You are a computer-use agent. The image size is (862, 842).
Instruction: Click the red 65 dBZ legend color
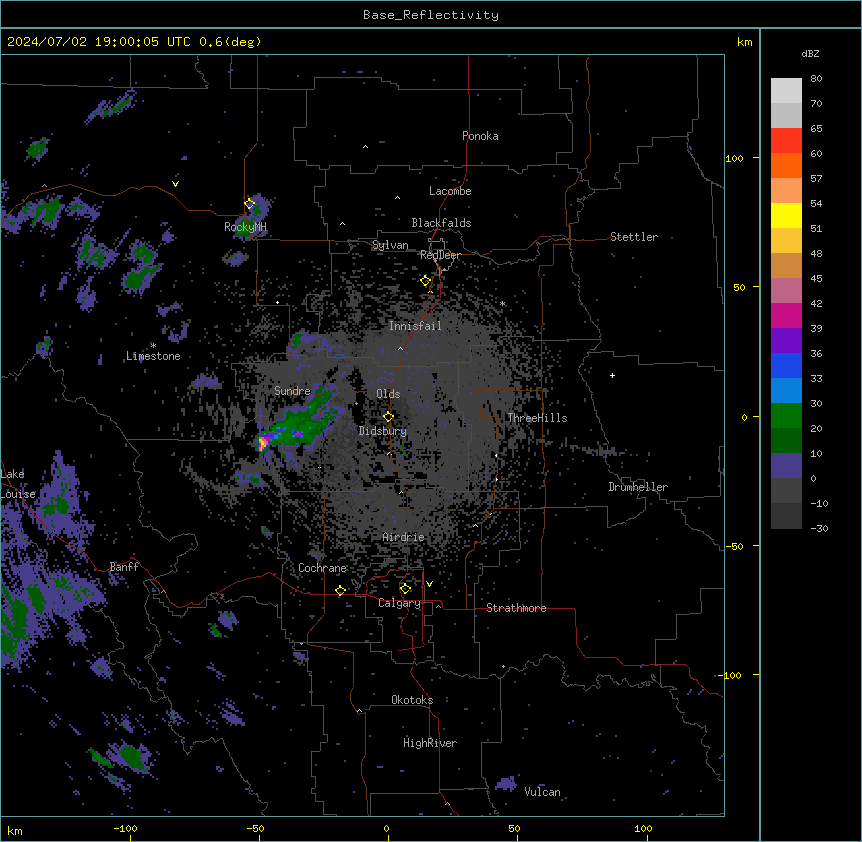pos(786,141)
